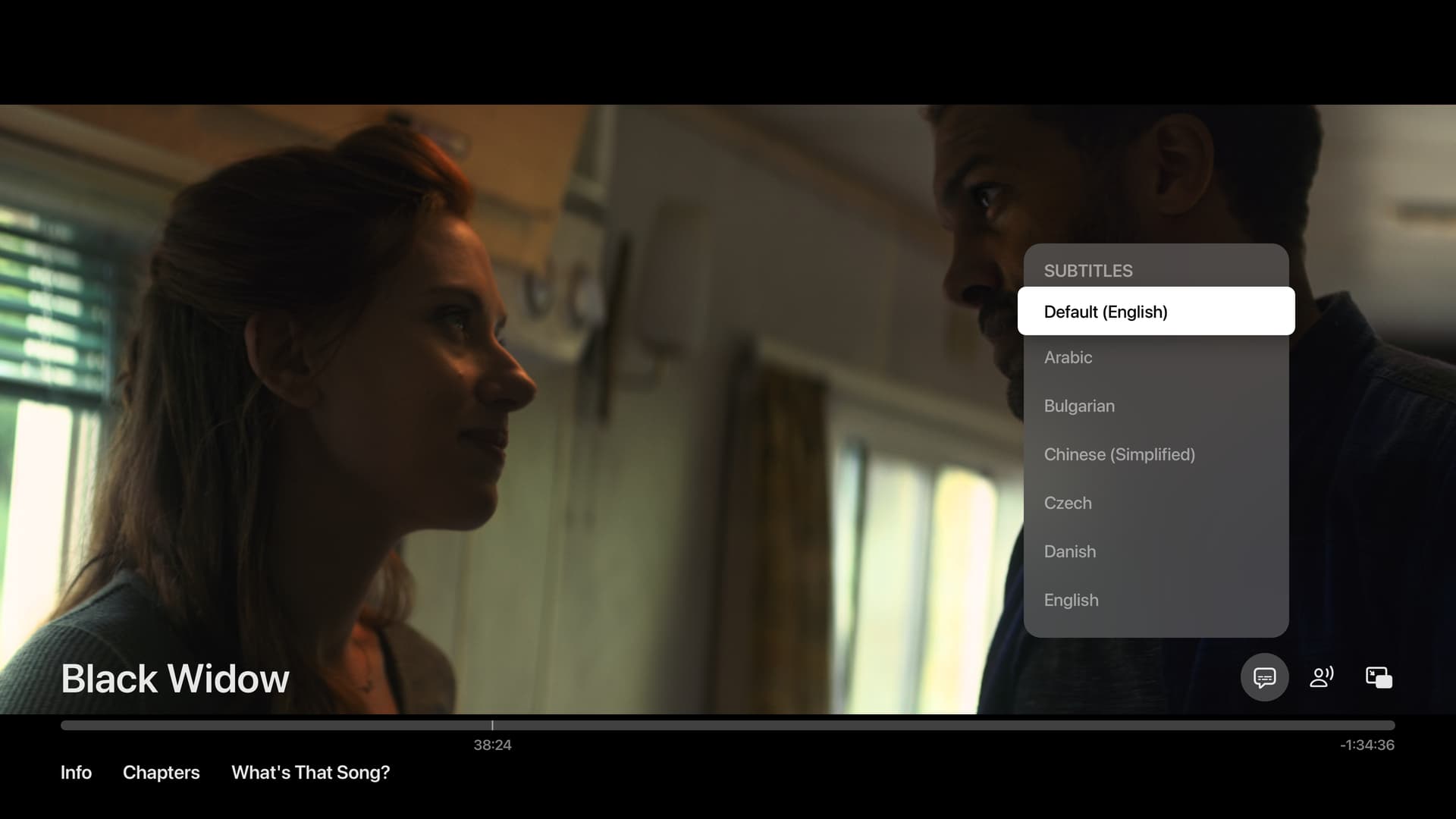Choose Bulgarian subtitles

point(1079,406)
